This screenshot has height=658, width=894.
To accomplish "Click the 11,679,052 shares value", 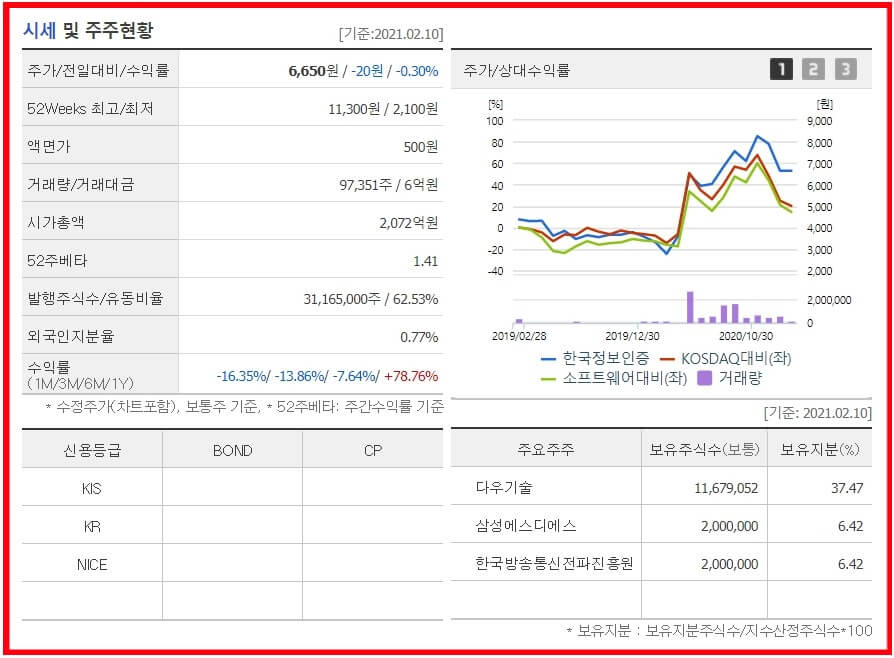I will point(726,489).
